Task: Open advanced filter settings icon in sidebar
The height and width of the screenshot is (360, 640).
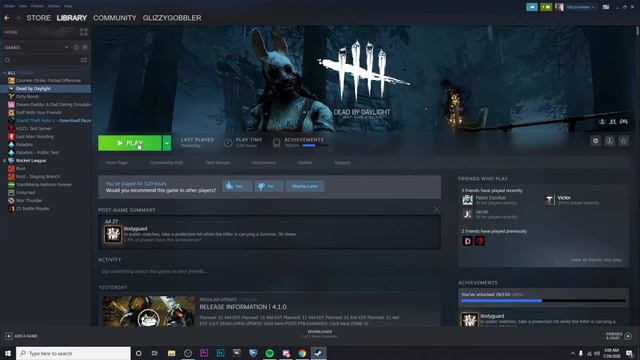Action: [84, 60]
